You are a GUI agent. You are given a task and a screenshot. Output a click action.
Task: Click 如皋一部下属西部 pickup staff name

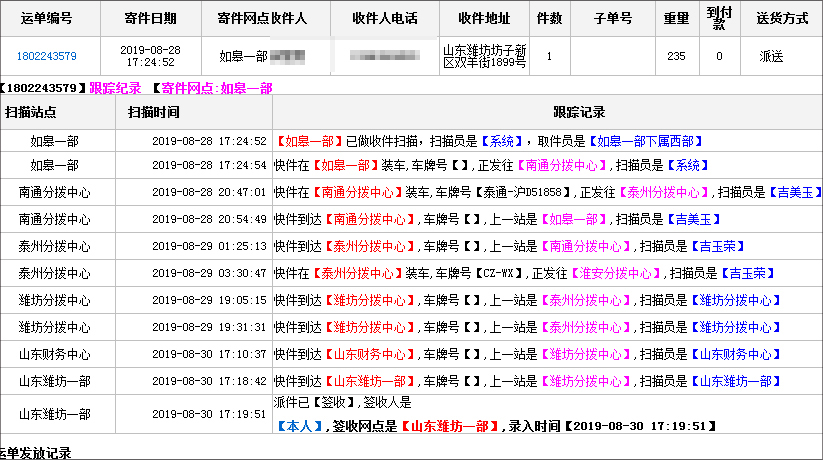click(x=646, y=141)
